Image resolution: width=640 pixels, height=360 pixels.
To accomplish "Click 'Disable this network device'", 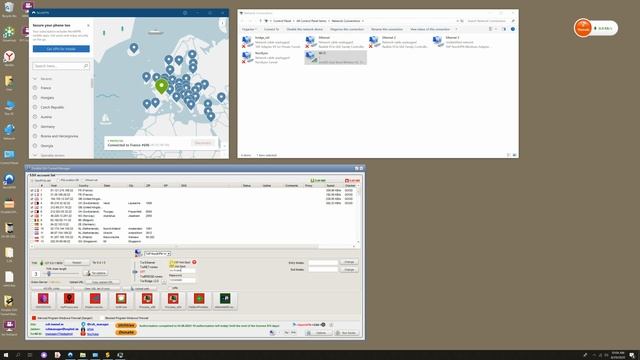I will pyautogui.click(x=304, y=29).
